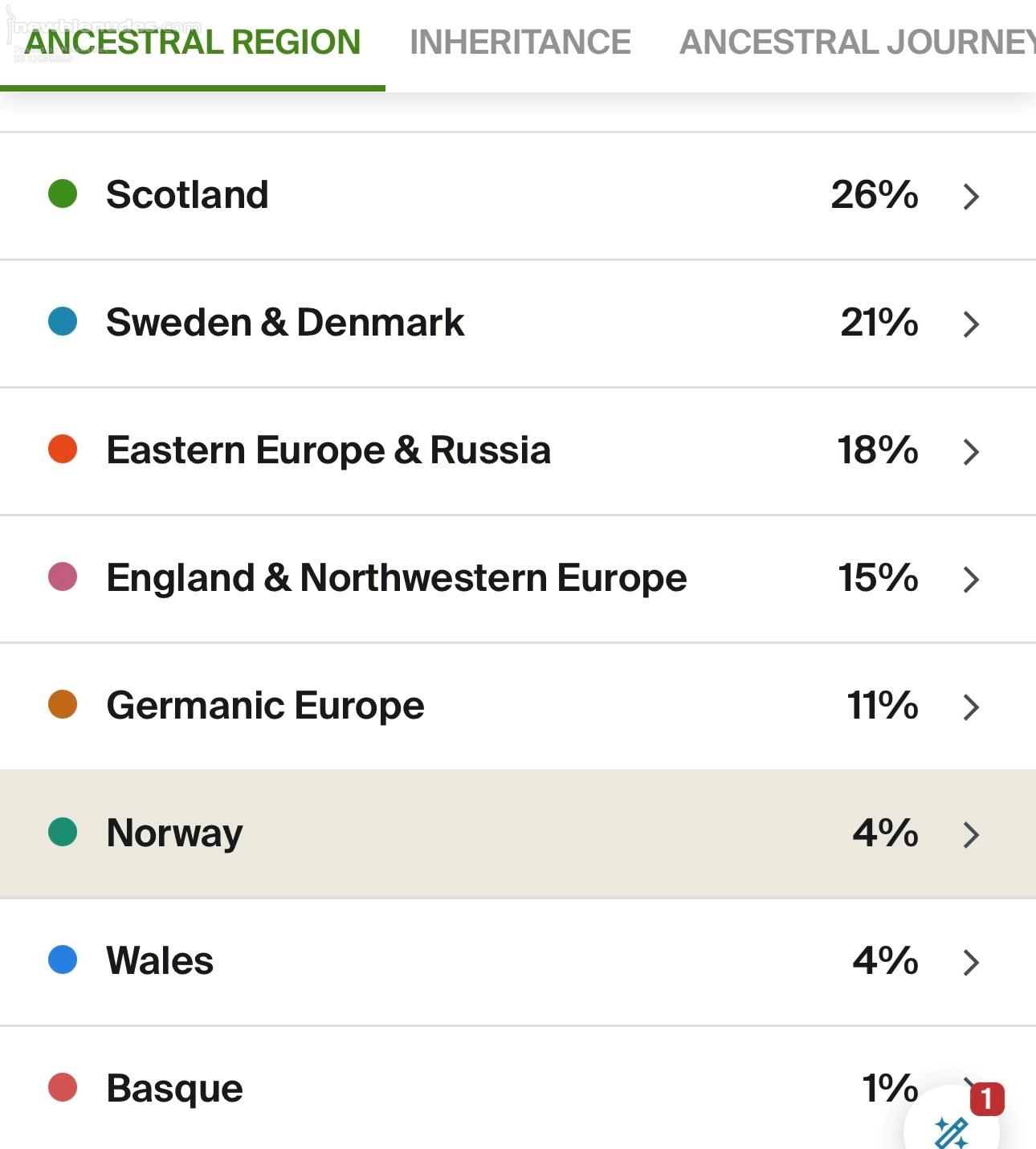This screenshot has height=1149, width=1036.
Task: Expand the Scotland region chevron
Action: 971,196
